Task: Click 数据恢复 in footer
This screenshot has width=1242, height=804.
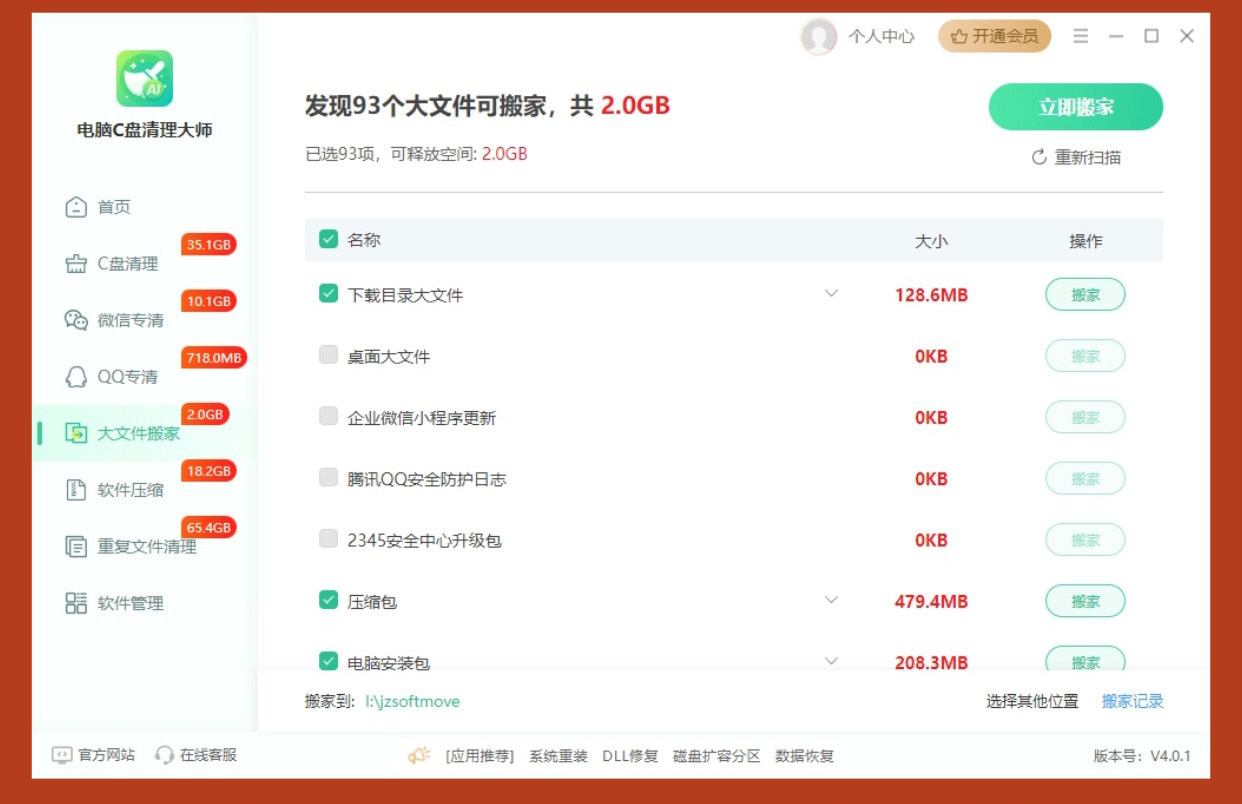Action: click(804, 756)
